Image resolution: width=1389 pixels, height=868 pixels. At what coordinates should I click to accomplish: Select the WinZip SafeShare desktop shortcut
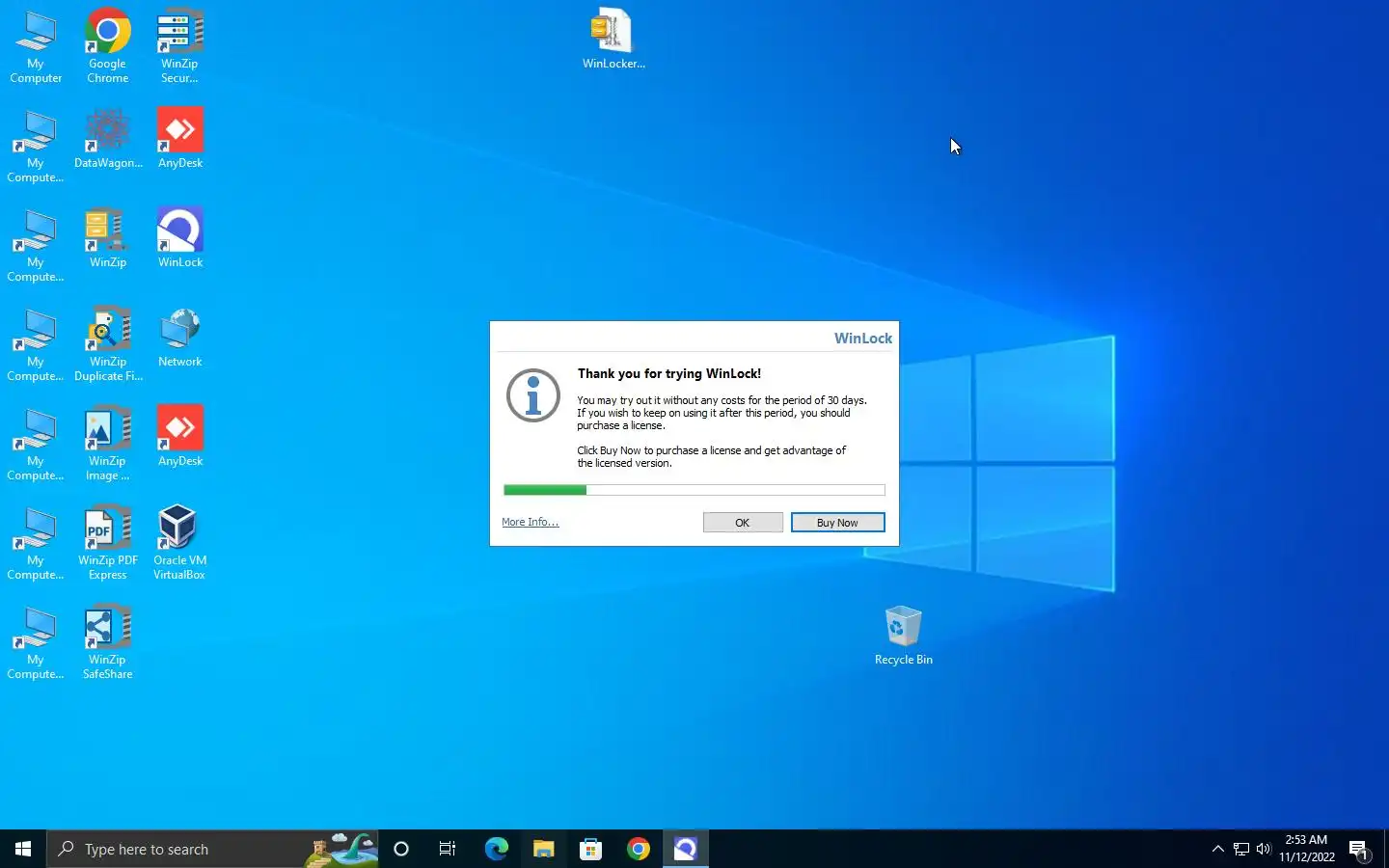[x=108, y=643]
